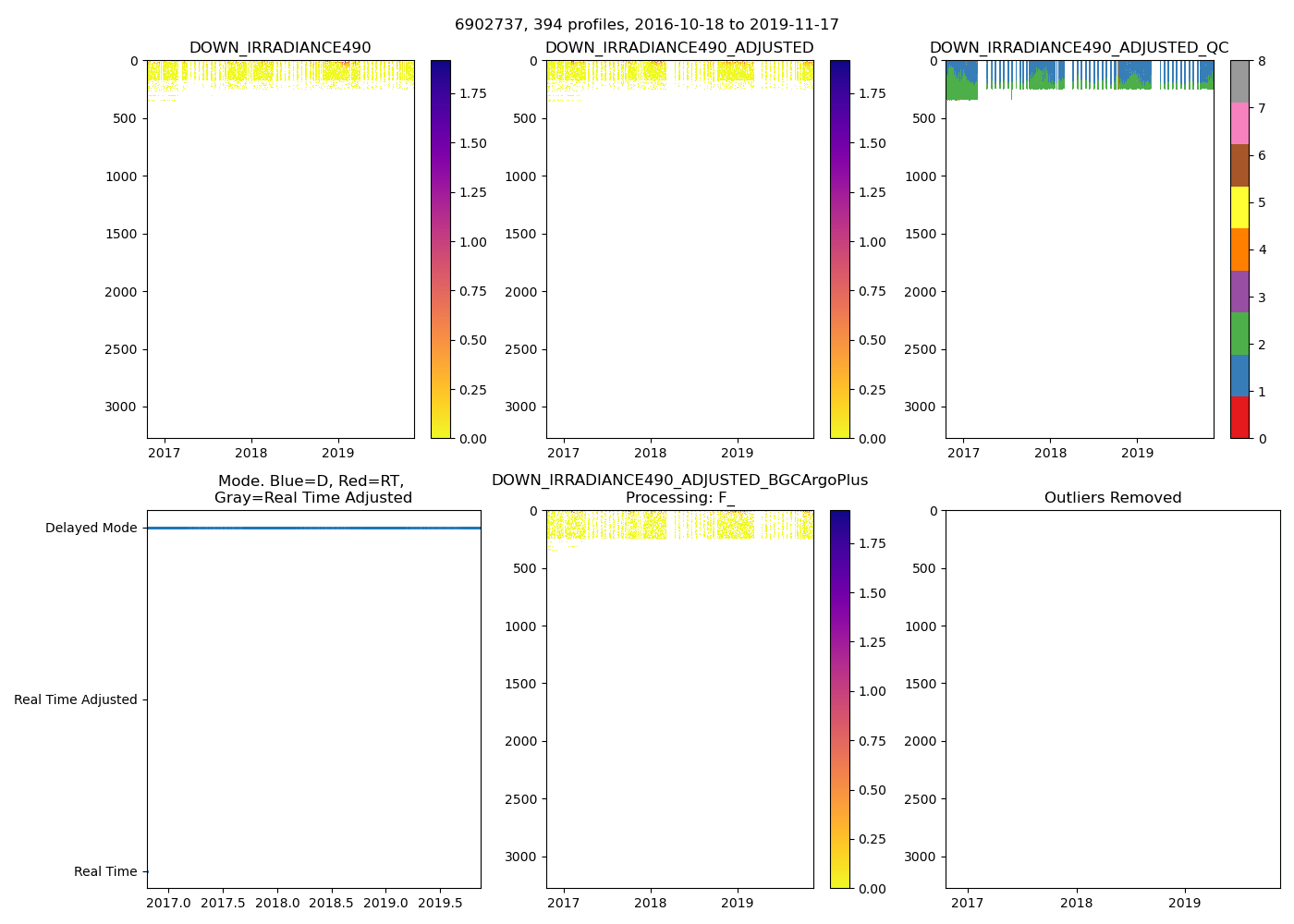This screenshot has height=924, width=1294.
Task: Click the figure title with 394 profiles
Action: tap(646, 25)
